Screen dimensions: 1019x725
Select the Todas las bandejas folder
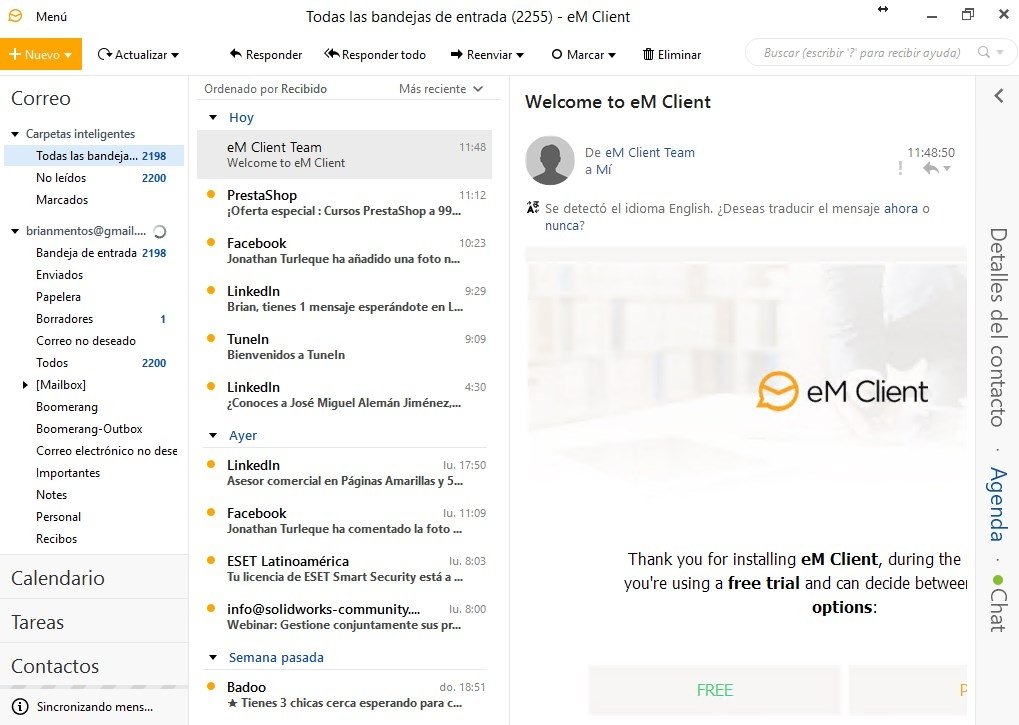94,156
